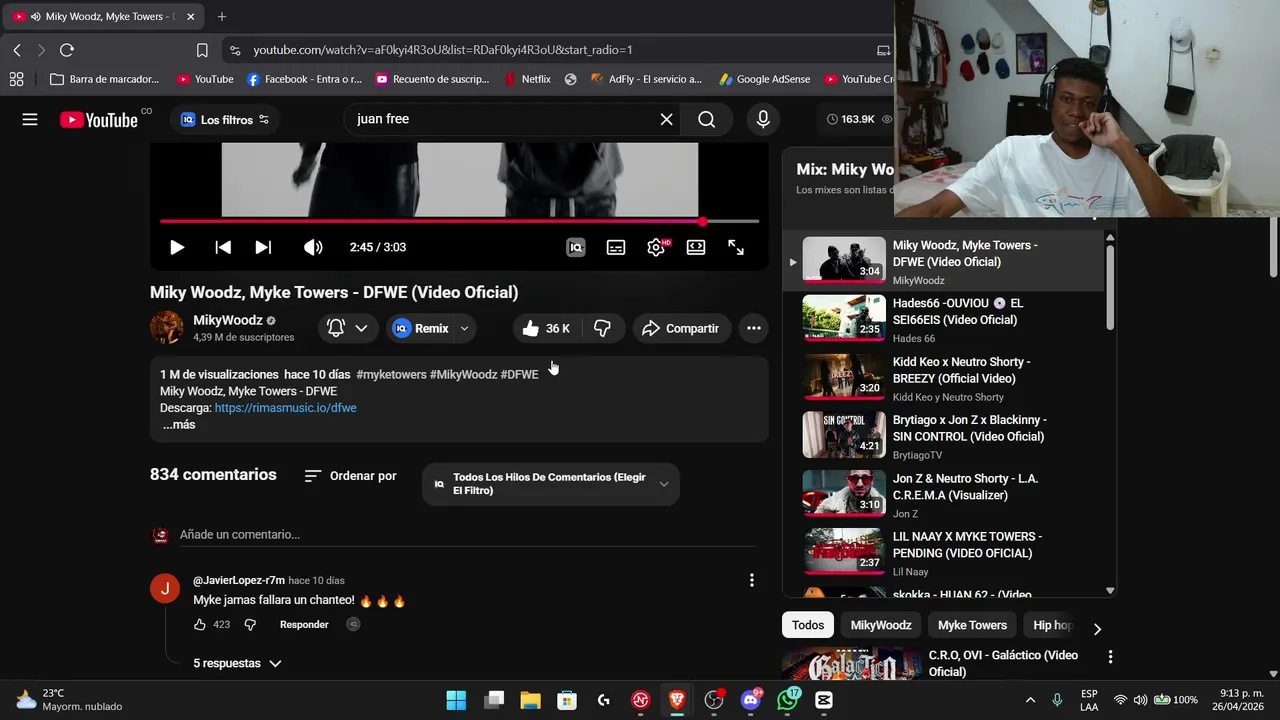Select the 'MikyWoodz' filter chip
The width and height of the screenshot is (1280, 720).
click(881, 625)
